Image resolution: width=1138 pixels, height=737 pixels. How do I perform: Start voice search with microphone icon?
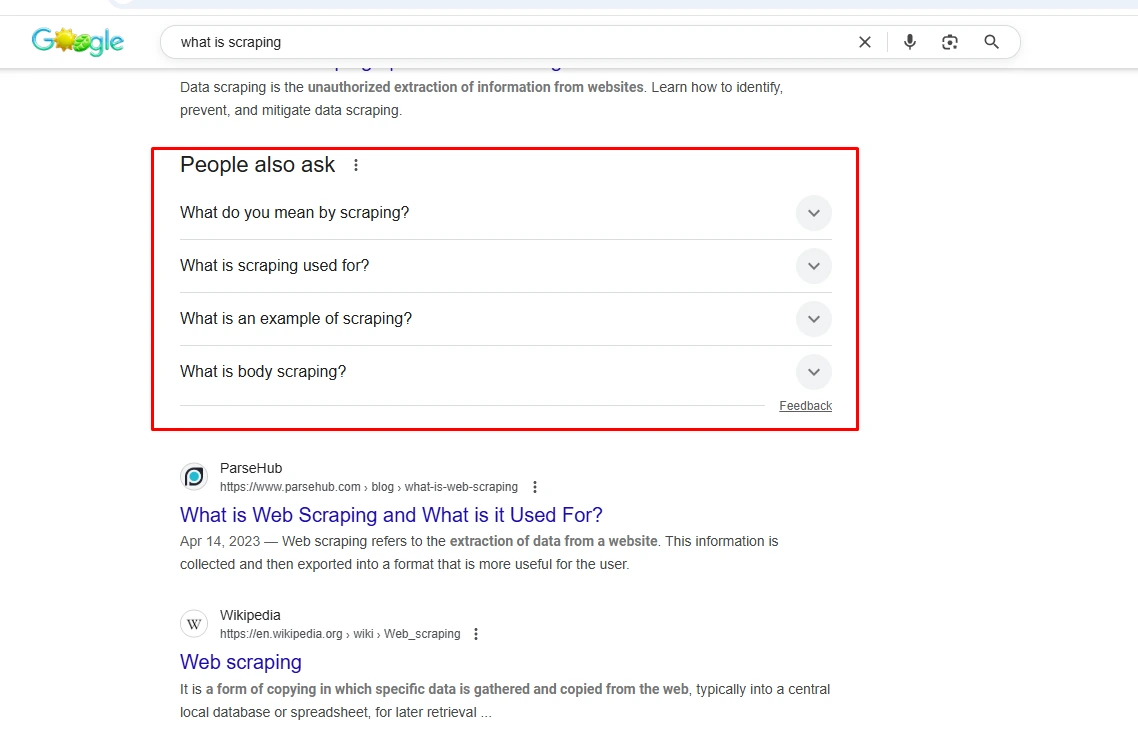point(909,42)
